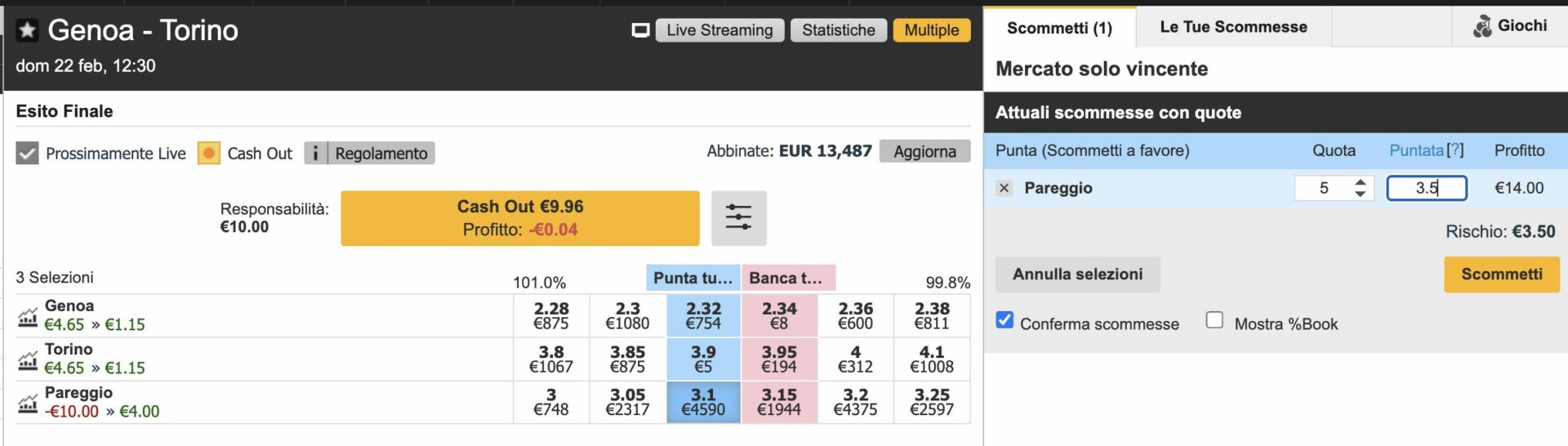The width and height of the screenshot is (1568, 446).
Task: Select the Scommetti (1) tab
Action: point(1058,28)
